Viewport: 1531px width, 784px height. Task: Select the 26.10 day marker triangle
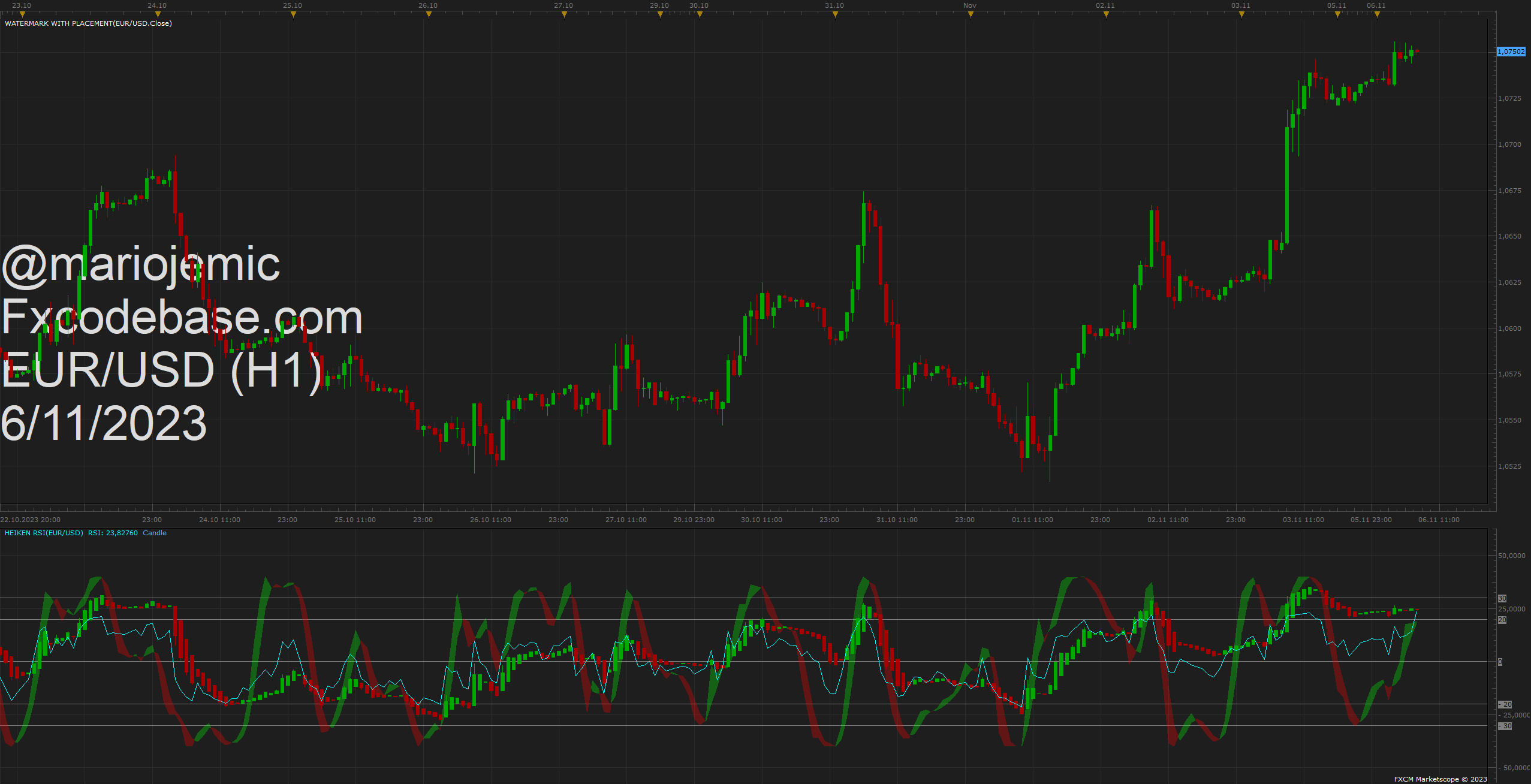[429, 14]
